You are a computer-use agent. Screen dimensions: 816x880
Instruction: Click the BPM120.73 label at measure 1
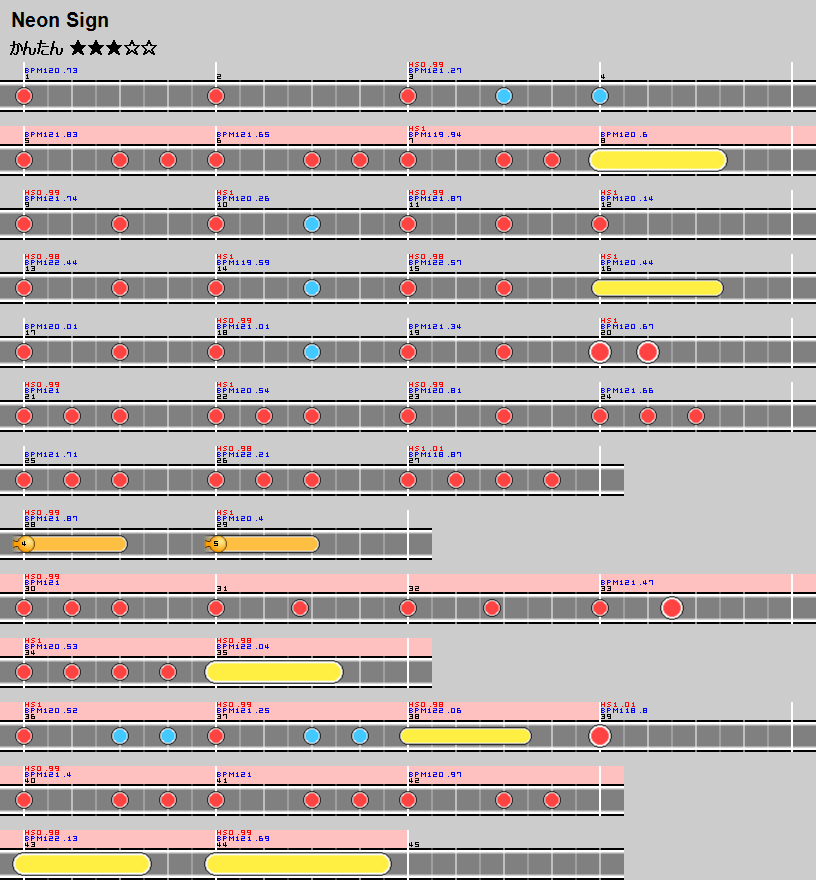(51, 71)
